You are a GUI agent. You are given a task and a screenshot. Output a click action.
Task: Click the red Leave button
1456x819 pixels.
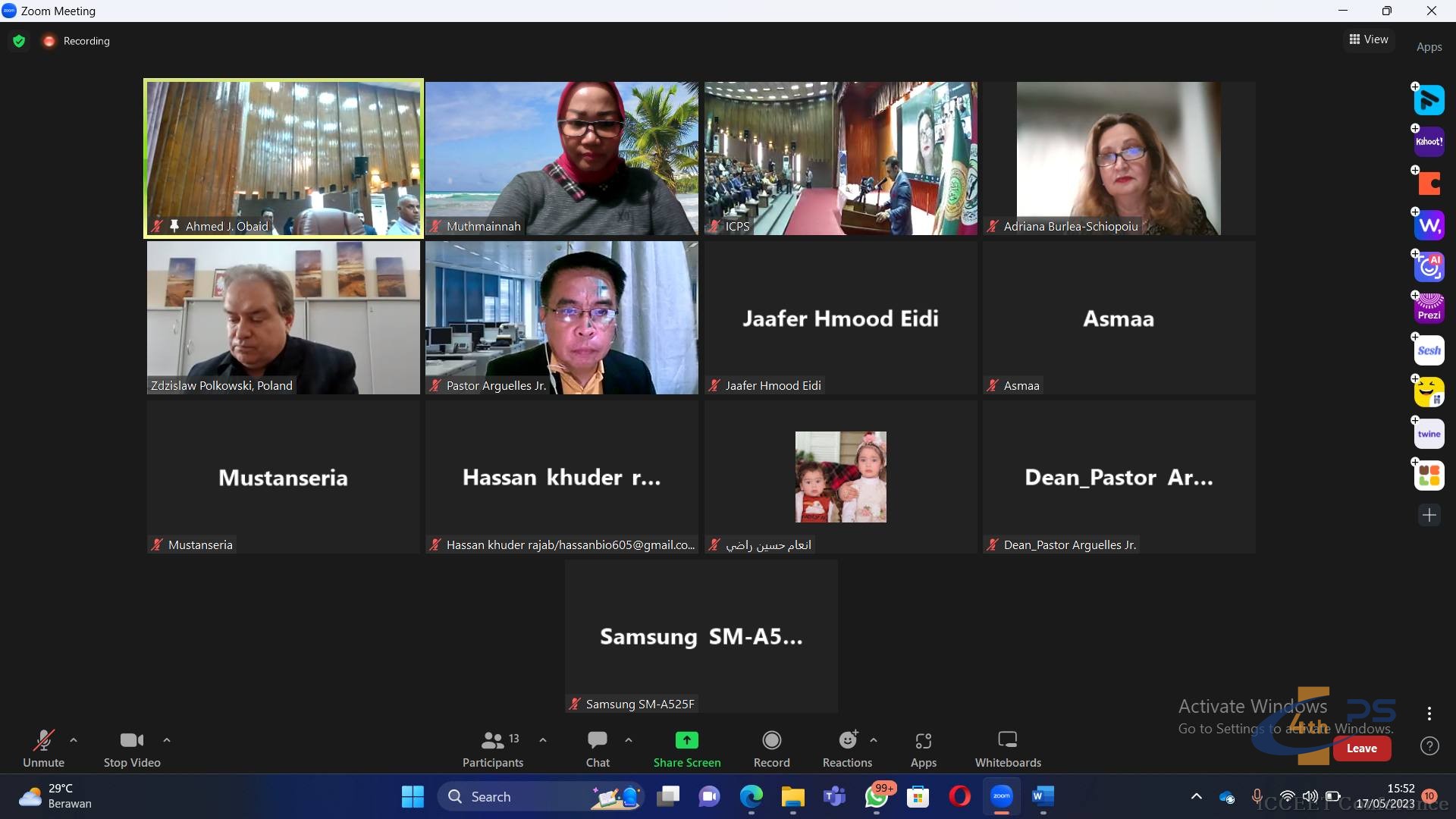[x=1361, y=748]
